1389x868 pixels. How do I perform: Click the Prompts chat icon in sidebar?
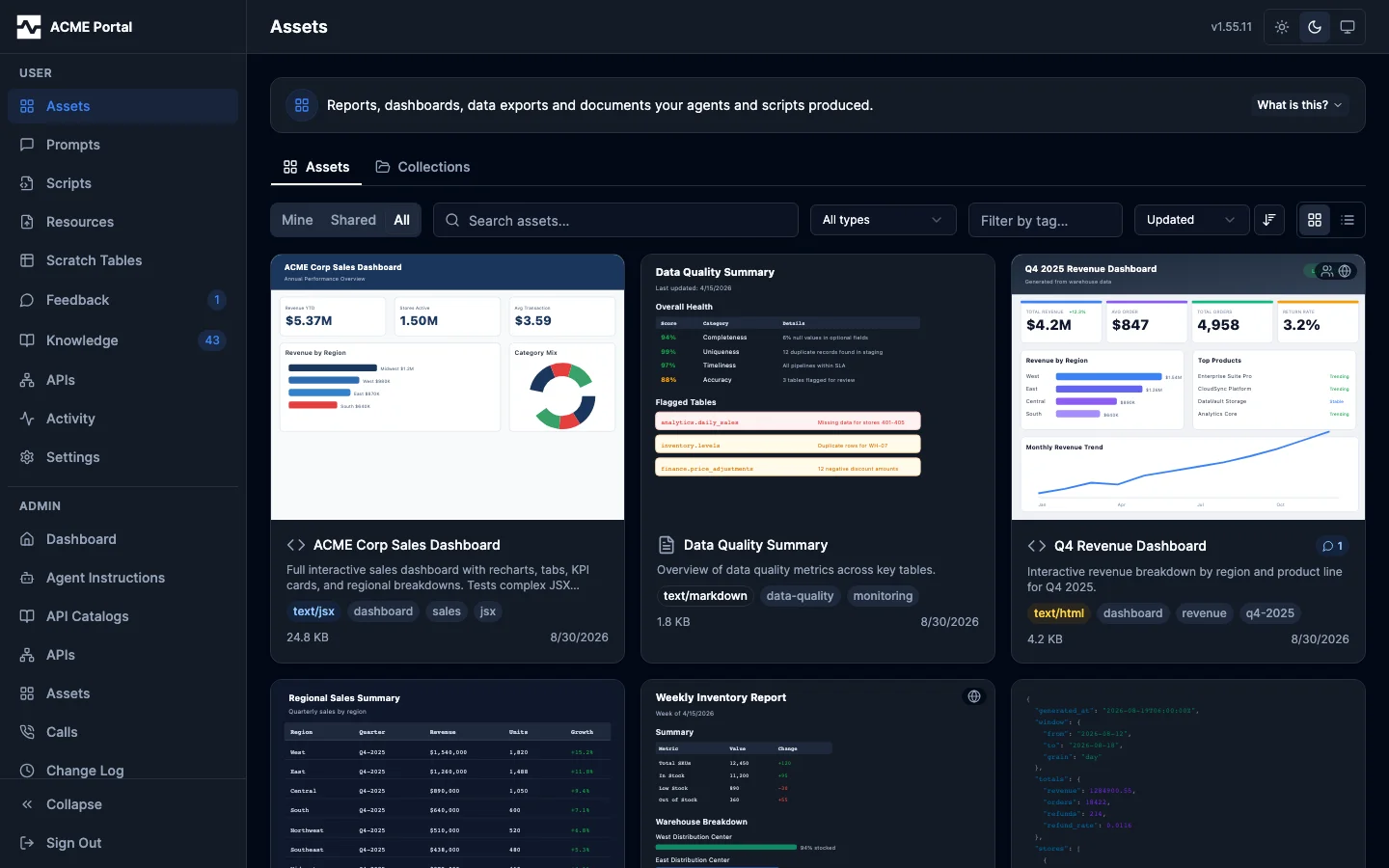tap(27, 145)
